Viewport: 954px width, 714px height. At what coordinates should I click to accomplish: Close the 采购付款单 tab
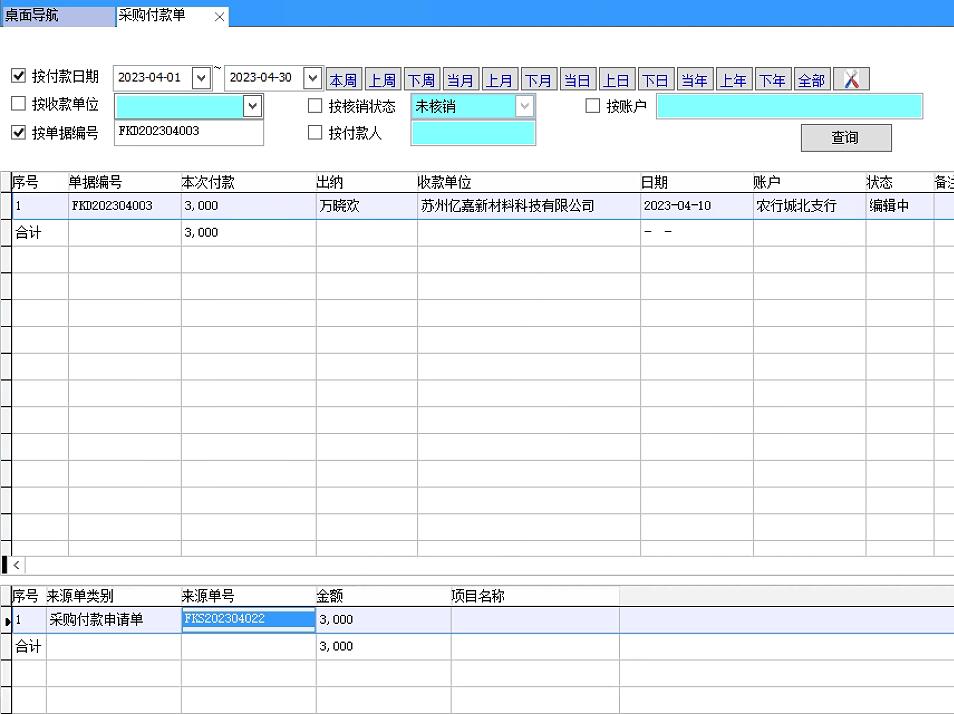point(219,17)
